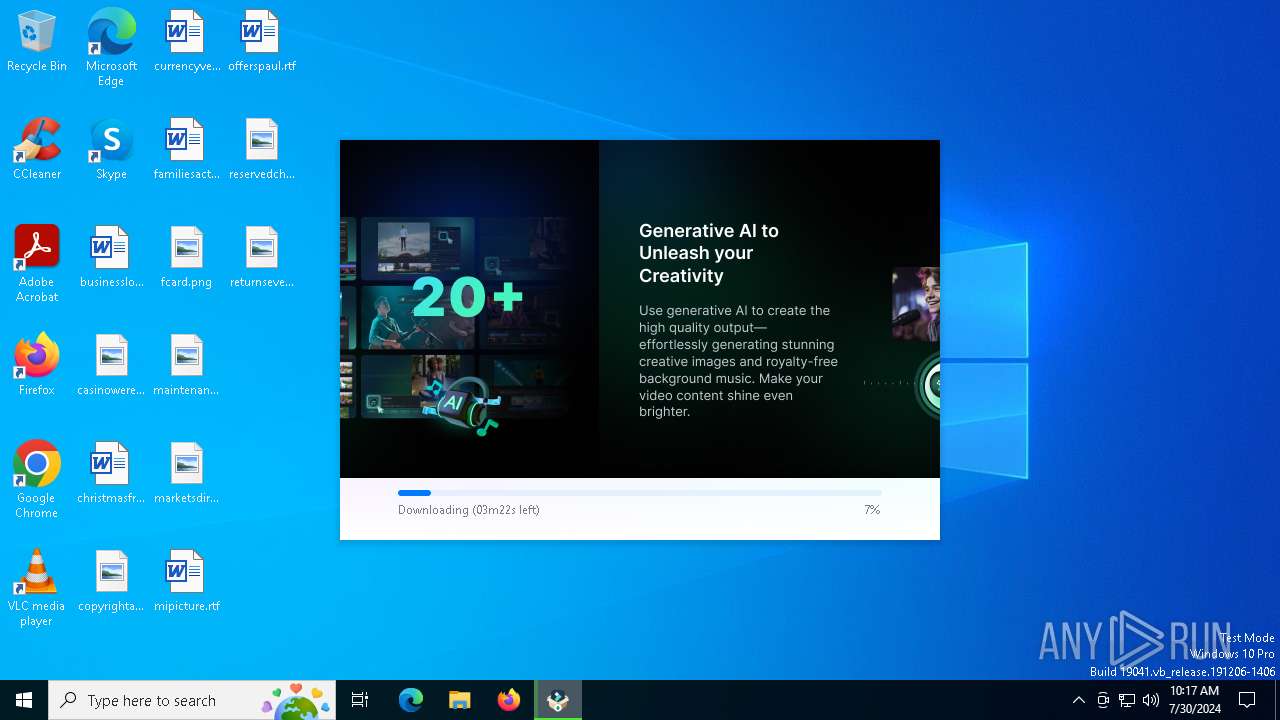1280x720 pixels.
Task: Select the familiesact... document icon
Action: click(x=186, y=150)
